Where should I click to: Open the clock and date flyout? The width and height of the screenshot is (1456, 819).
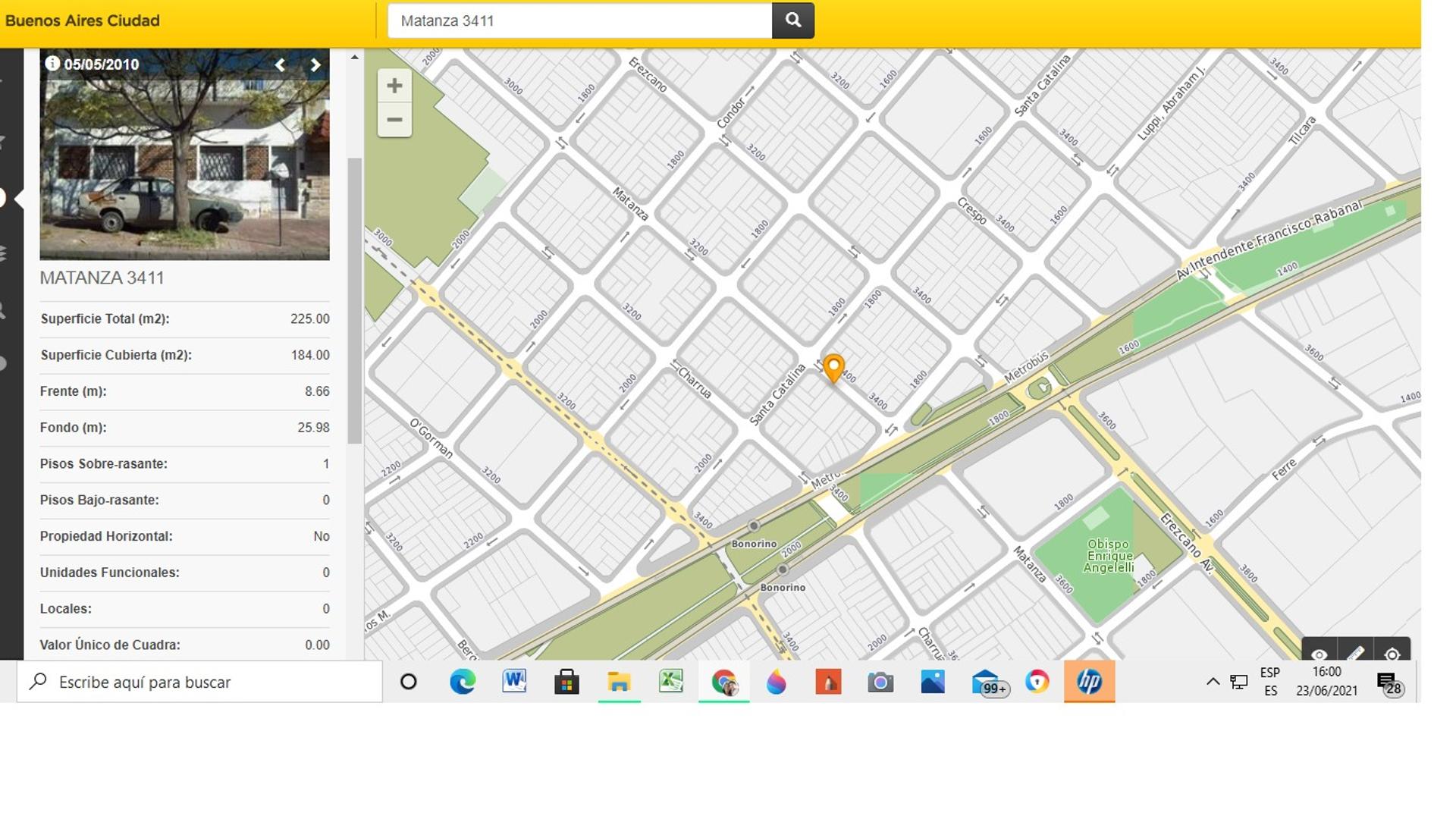(1327, 682)
